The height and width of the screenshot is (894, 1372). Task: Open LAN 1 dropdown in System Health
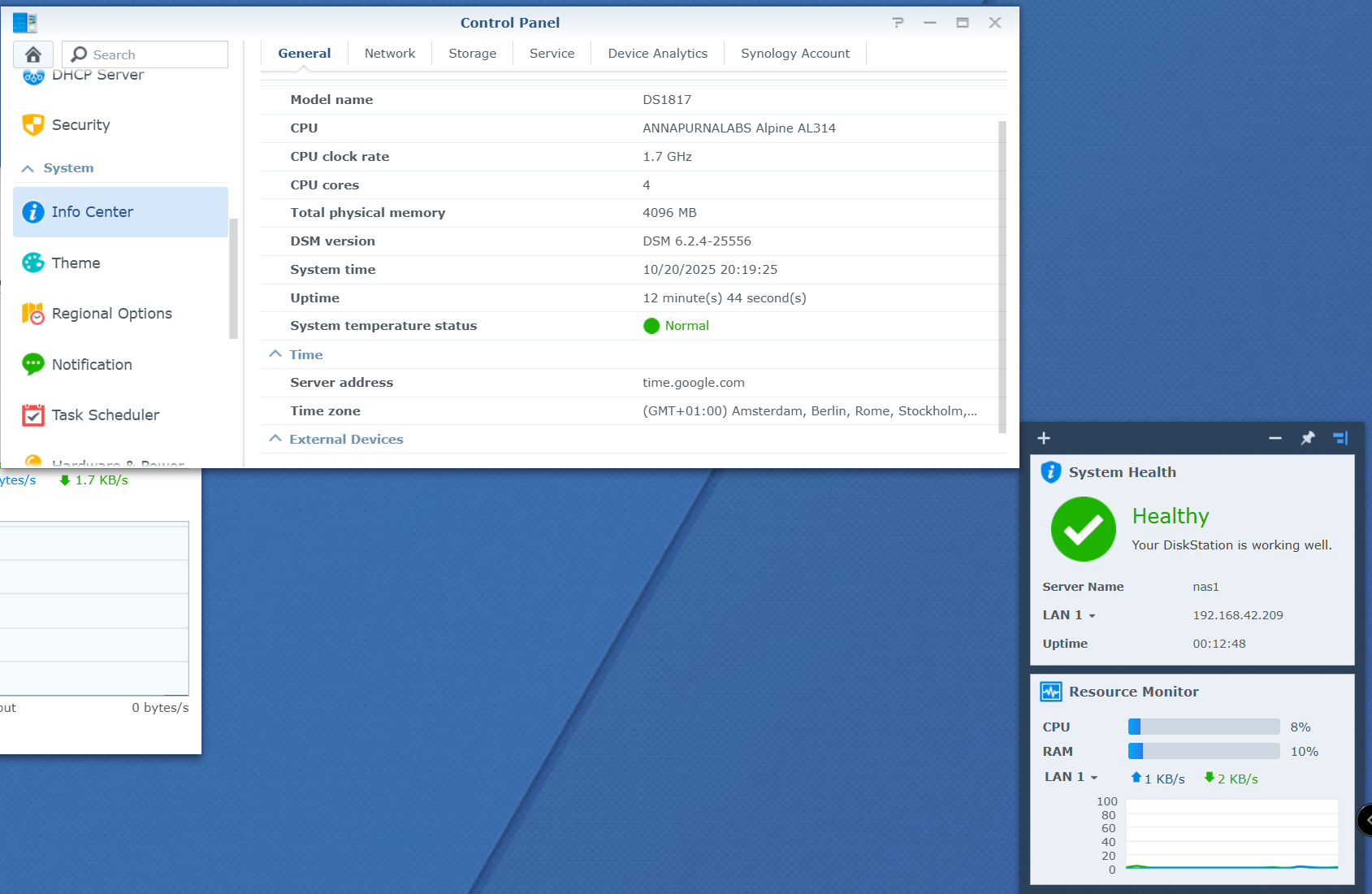pos(1092,616)
